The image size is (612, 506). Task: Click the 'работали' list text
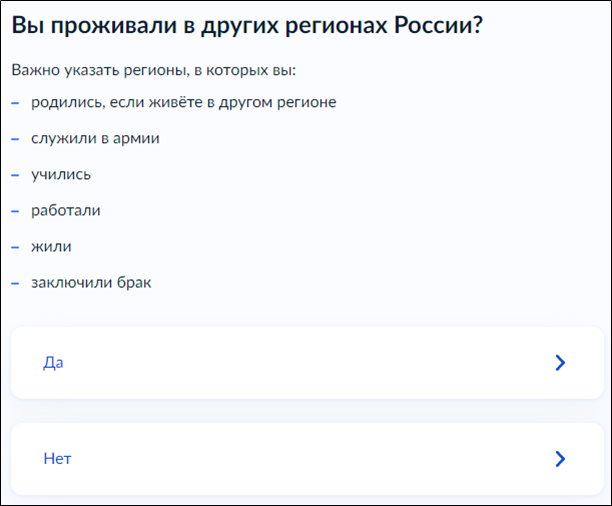coord(66,210)
